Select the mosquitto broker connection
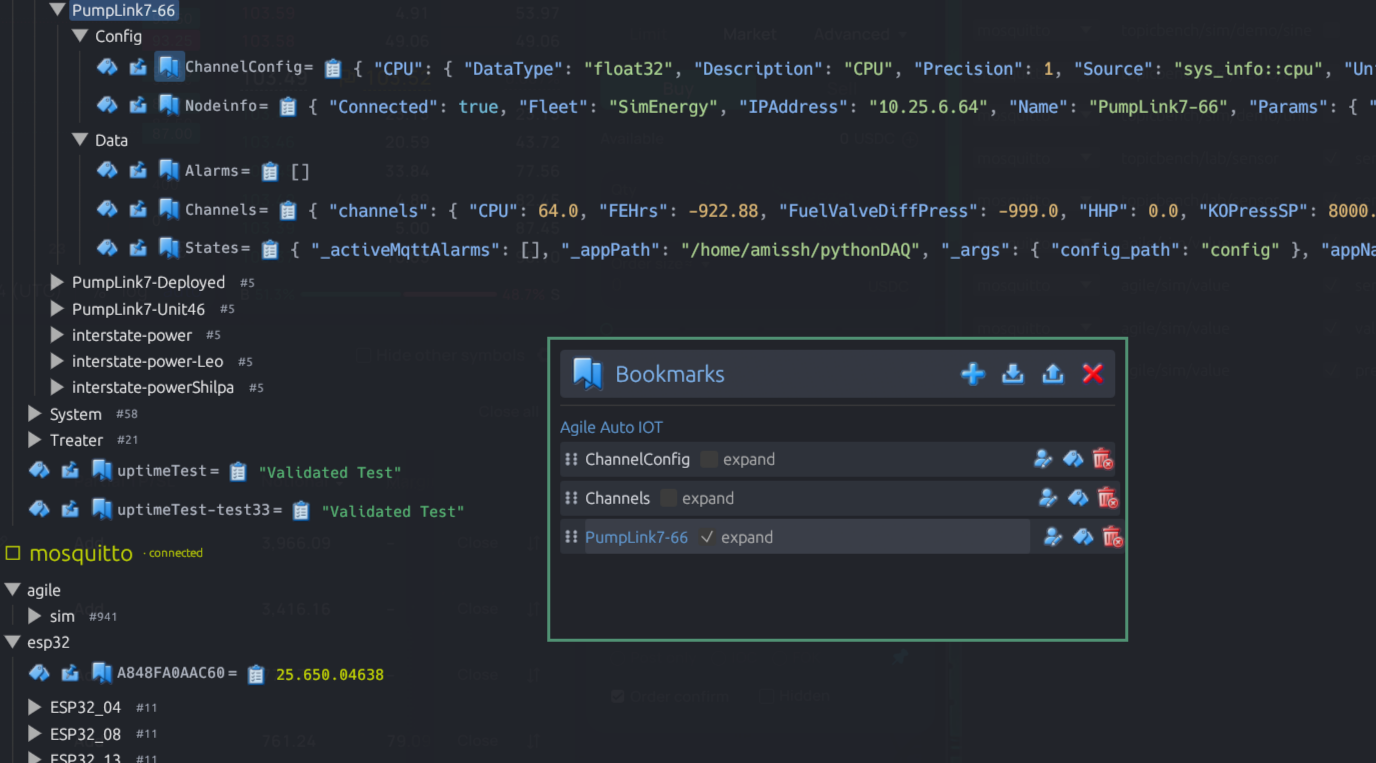This screenshot has height=763, width=1376. click(x=81, y=553)
